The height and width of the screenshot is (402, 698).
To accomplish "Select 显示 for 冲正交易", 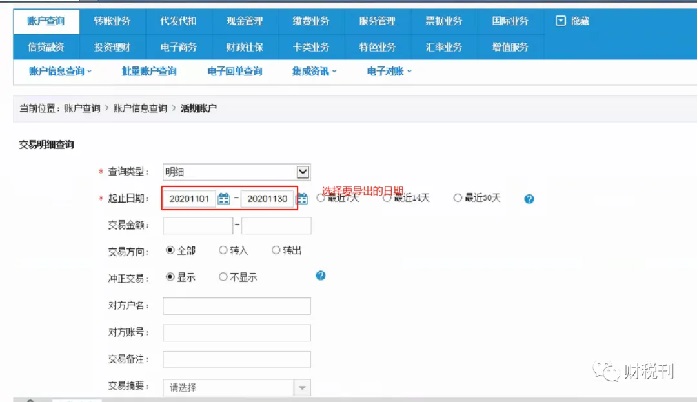I will click(170, 277).
